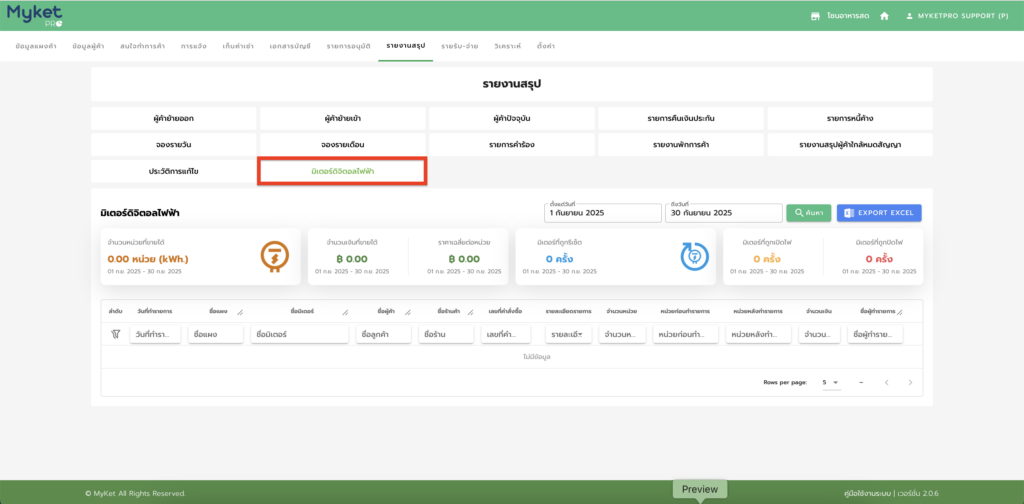Click the คู่มือใช้งานระบบ link in footer

867,494
